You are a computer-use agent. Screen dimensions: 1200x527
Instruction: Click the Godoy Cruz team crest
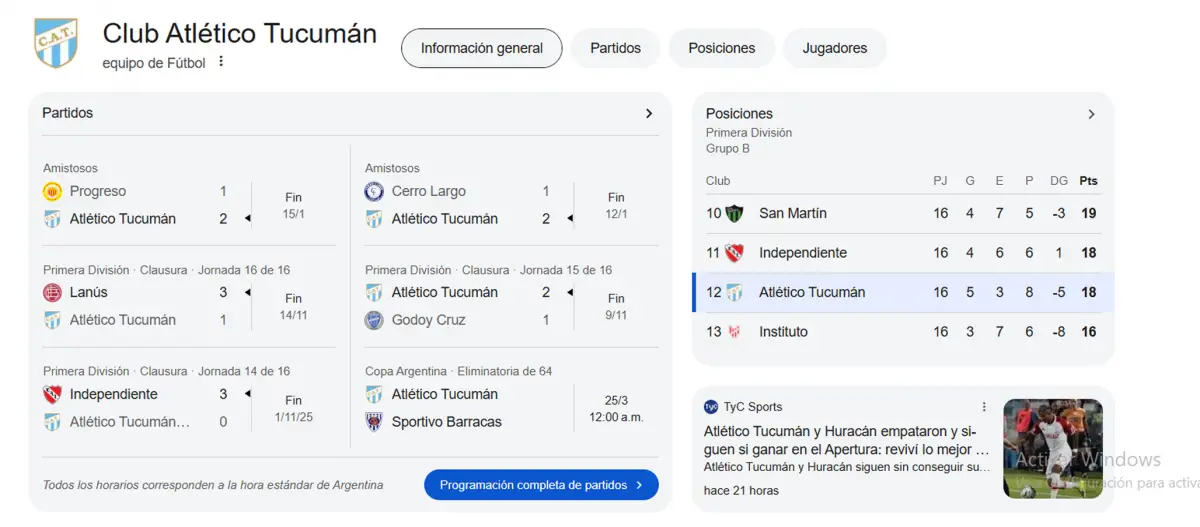point(374,320)
